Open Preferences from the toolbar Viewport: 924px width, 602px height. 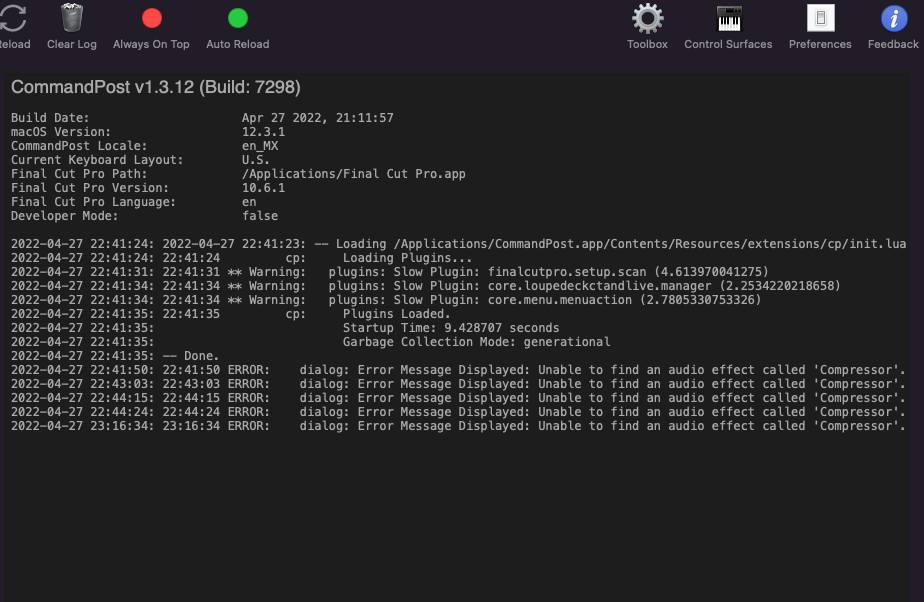(x=820, y=17)
